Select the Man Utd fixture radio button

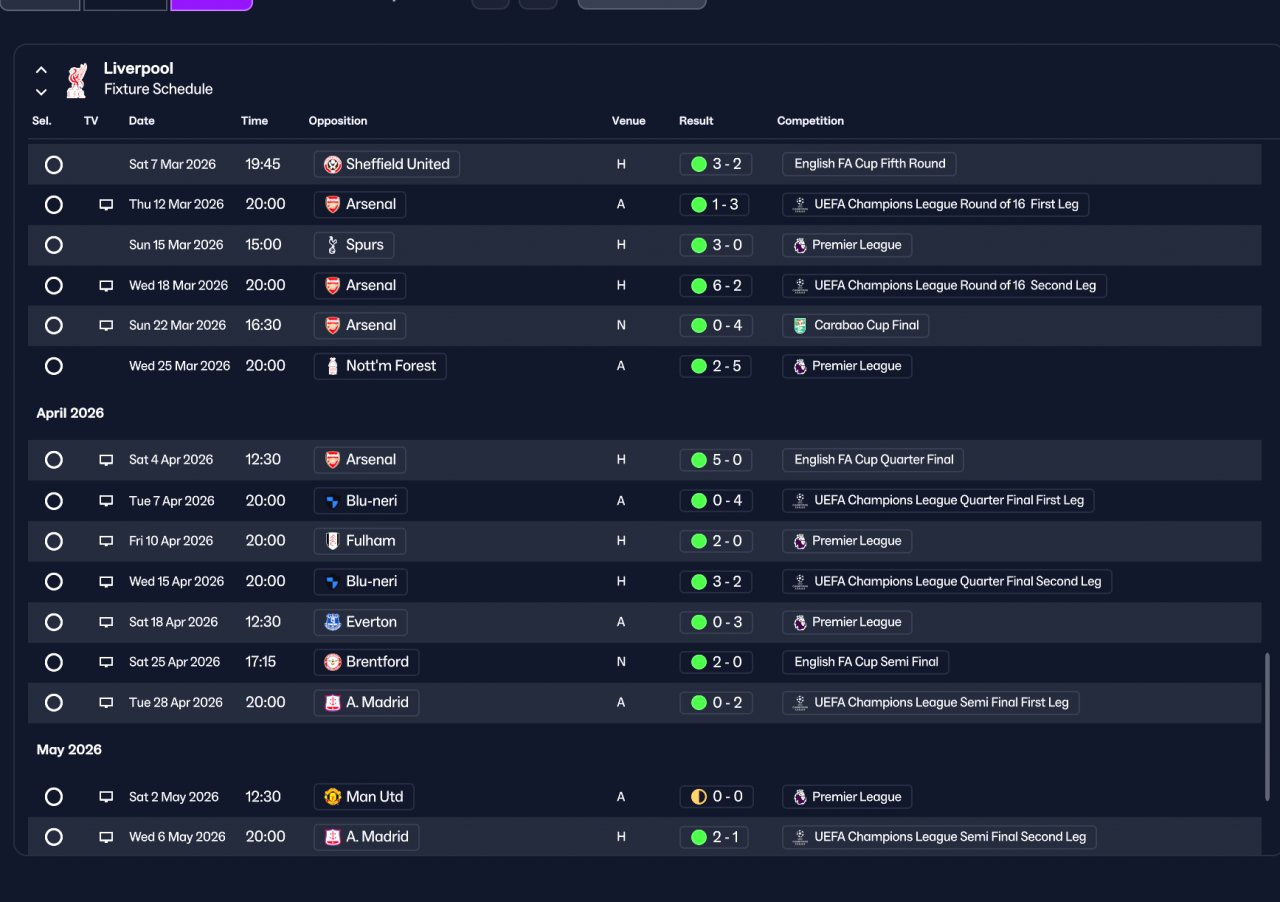(54, 797)
